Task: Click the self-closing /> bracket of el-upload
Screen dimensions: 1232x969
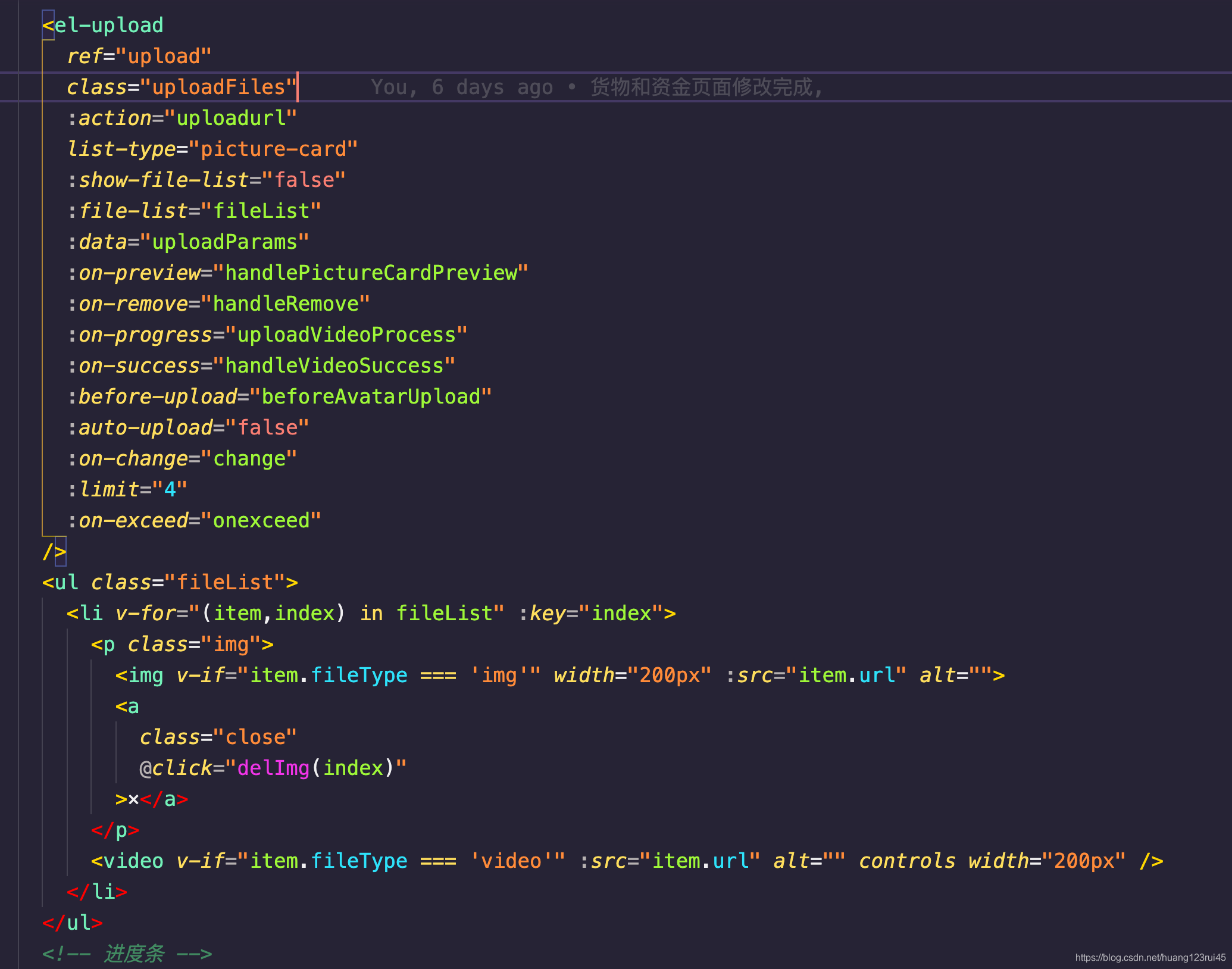Action: point(54,552)
